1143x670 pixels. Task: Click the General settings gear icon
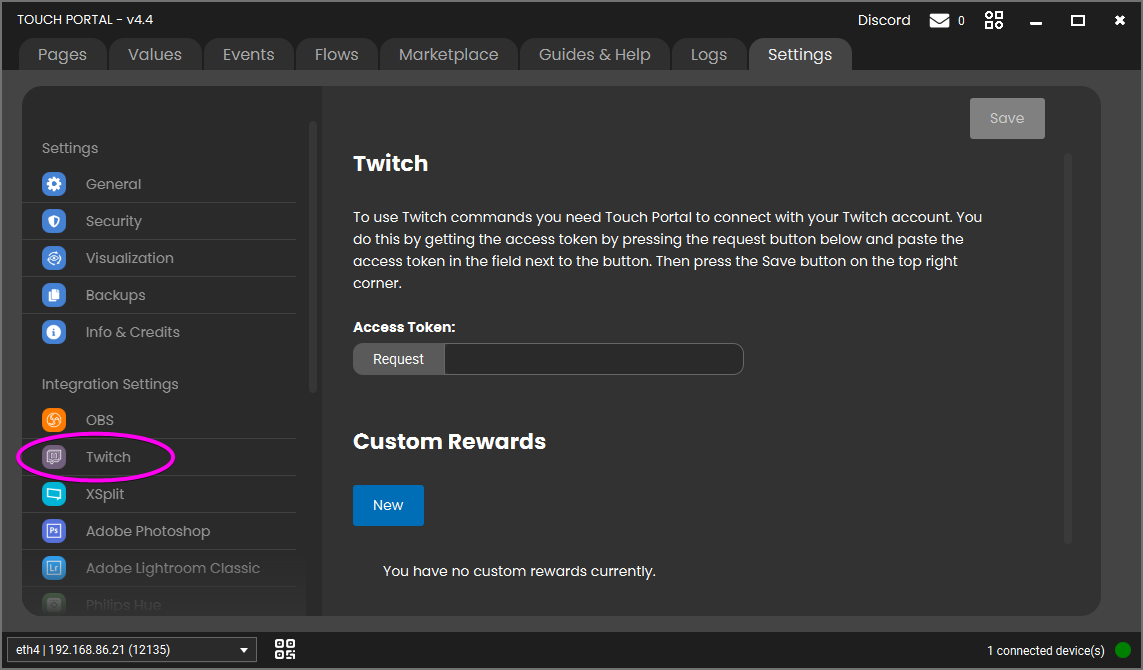pos(54,184)
